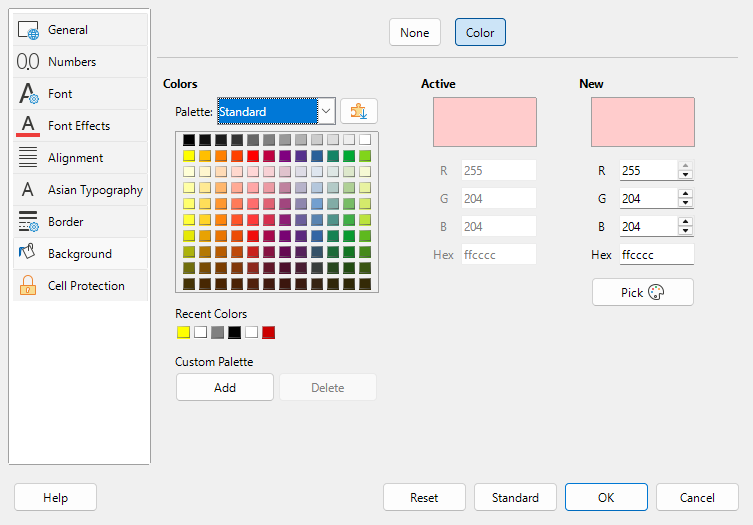This screenshot has width=753, height=525.
Task: Click the Active color preview box
Action: [x=485, y=122]
